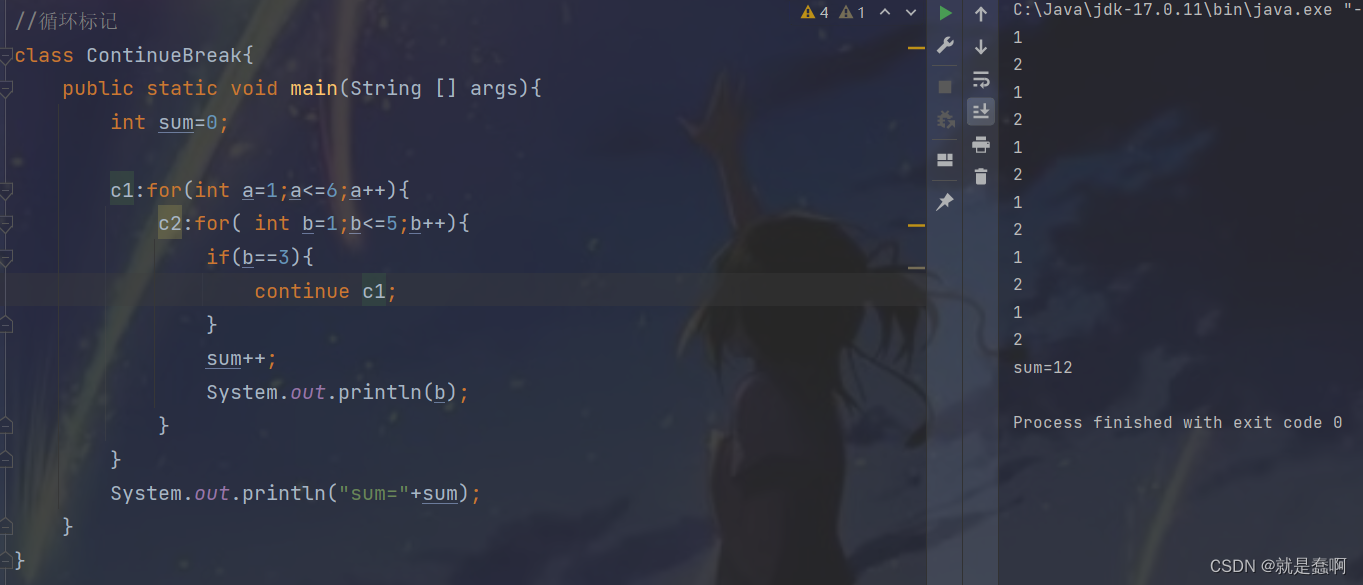
Task: Jump to previous problem with up chevron
Action: [883, 13]
